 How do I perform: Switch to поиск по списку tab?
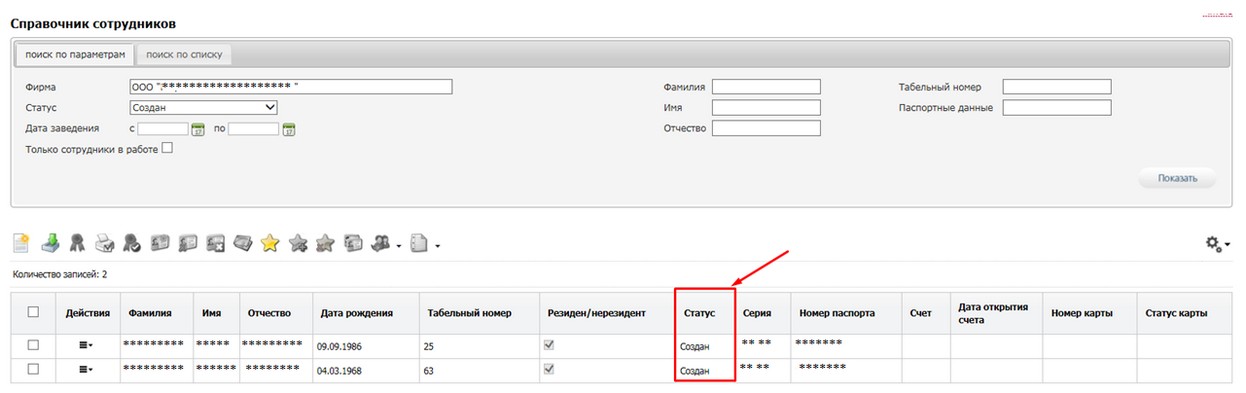click(x=184, y=54)
